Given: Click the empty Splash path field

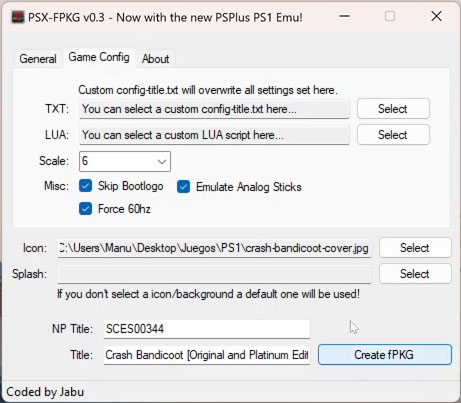Looking at the screenshot, I should click(x=214, y=274).
